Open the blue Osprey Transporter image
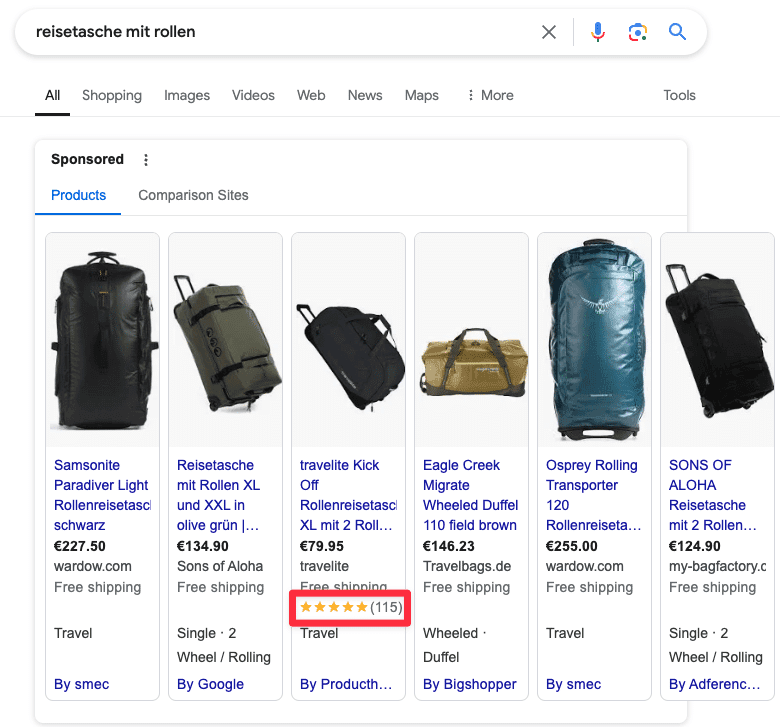The width and height of the screenshot is (780, 727). point(594,340)
